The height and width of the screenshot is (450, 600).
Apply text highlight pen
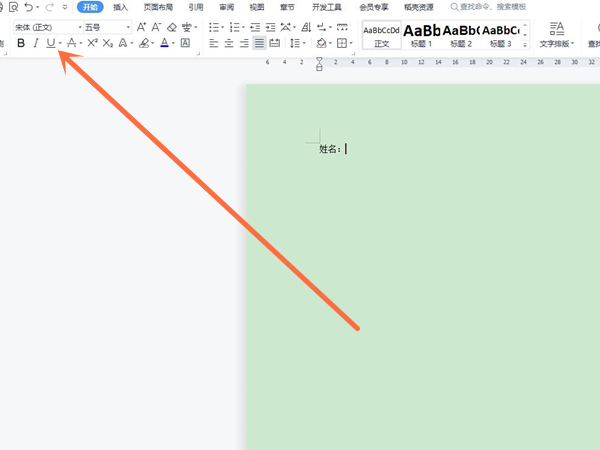144,44
